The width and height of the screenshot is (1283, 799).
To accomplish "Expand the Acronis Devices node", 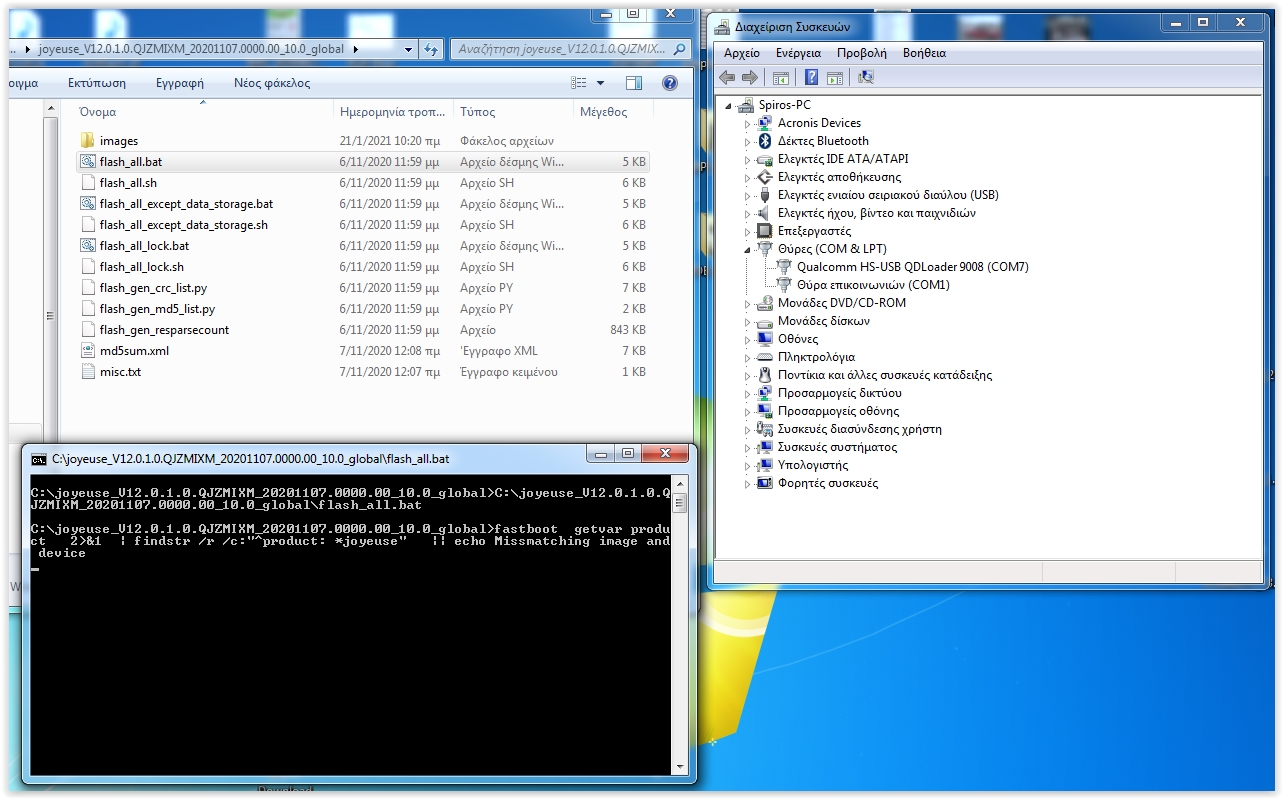I will click(x=747, y=124).
